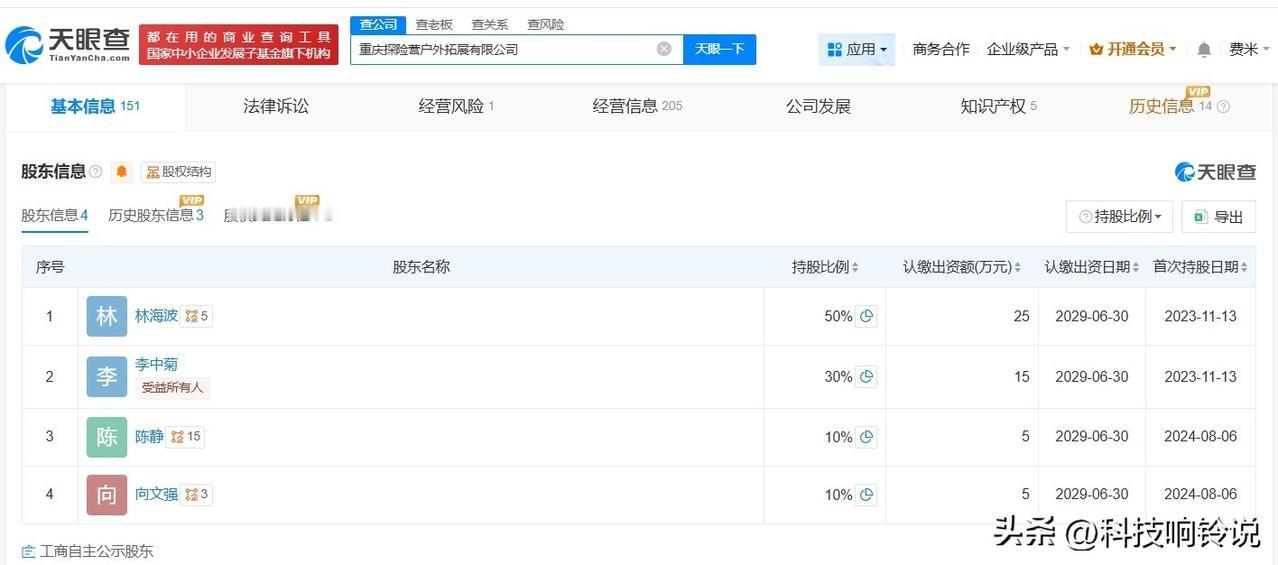Click orange alert bell beside 股东信息
1278x565 pixels.
pos(122,172)
